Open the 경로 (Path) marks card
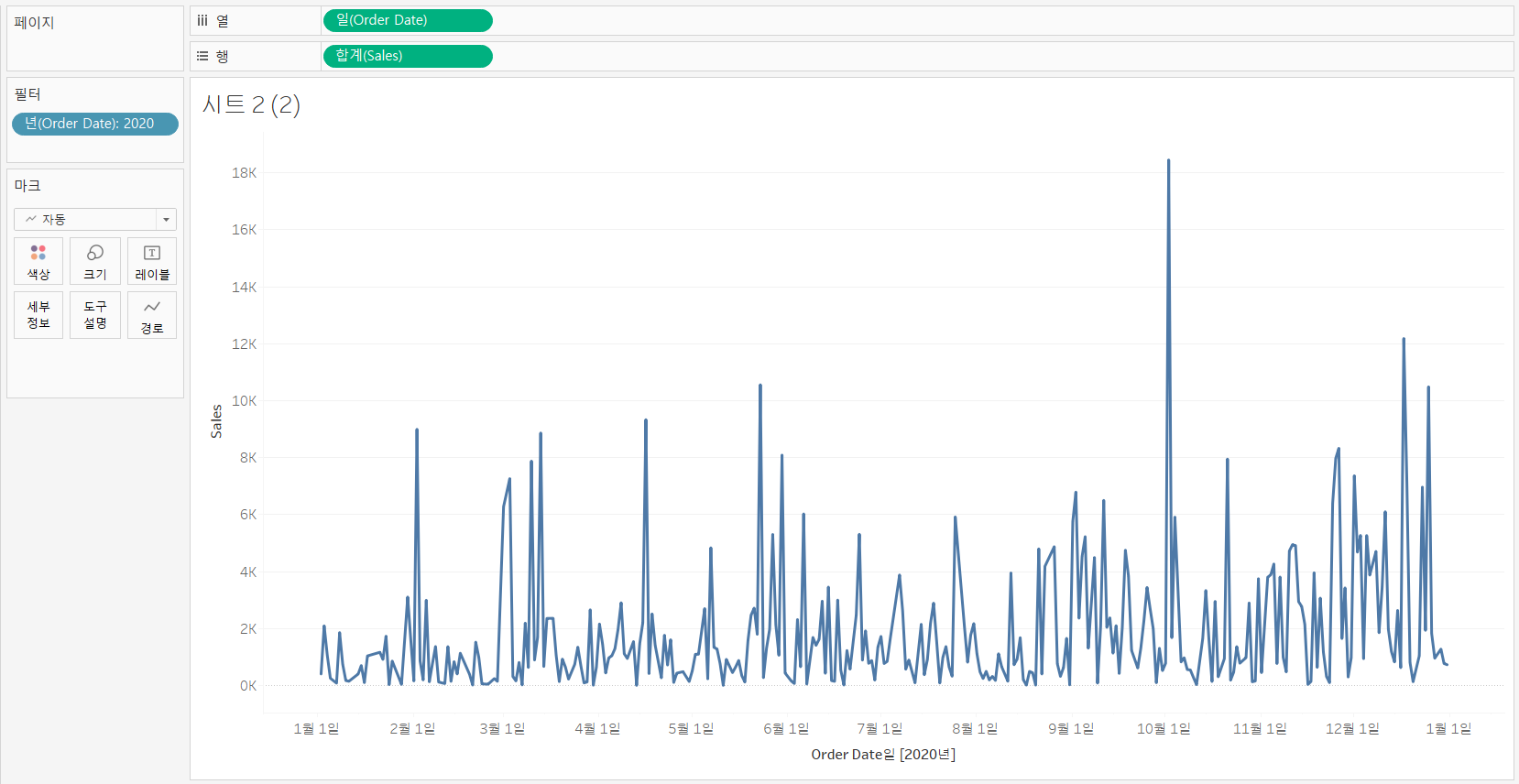The width and height of the screenshot is (1519, 784). click(152, 315)
